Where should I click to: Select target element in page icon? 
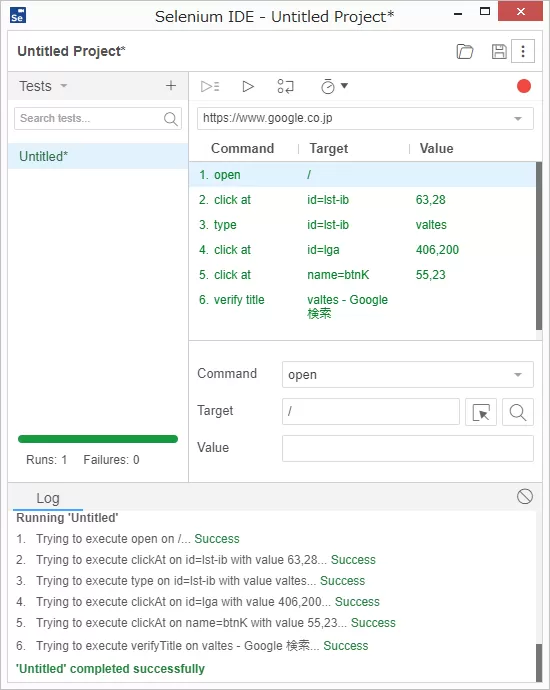click(x=480, y=412)
